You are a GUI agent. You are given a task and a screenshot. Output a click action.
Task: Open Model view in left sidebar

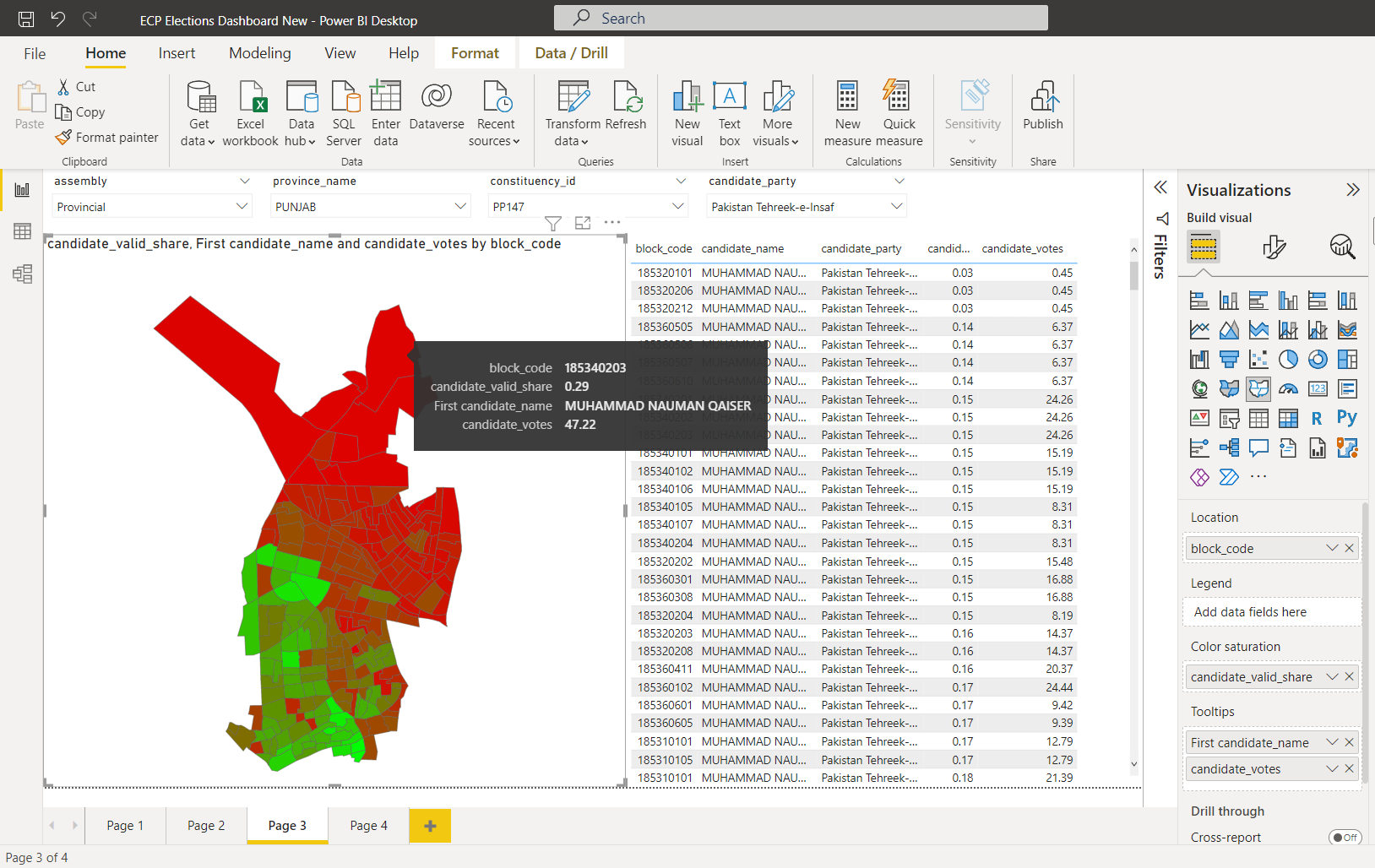pos(22,274)
